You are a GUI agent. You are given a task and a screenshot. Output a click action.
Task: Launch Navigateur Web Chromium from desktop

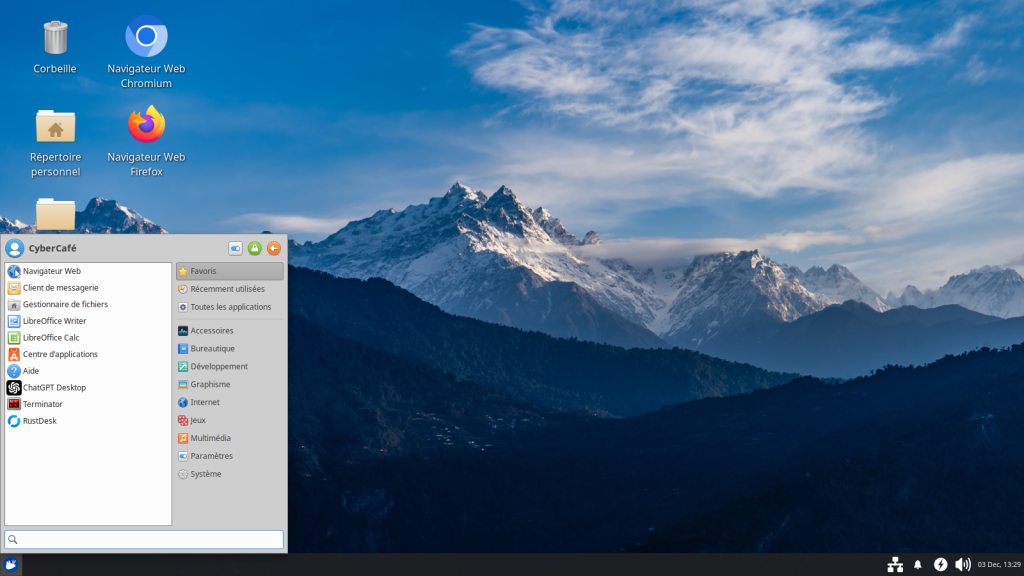pyautogui.click(x=146, y=38)
